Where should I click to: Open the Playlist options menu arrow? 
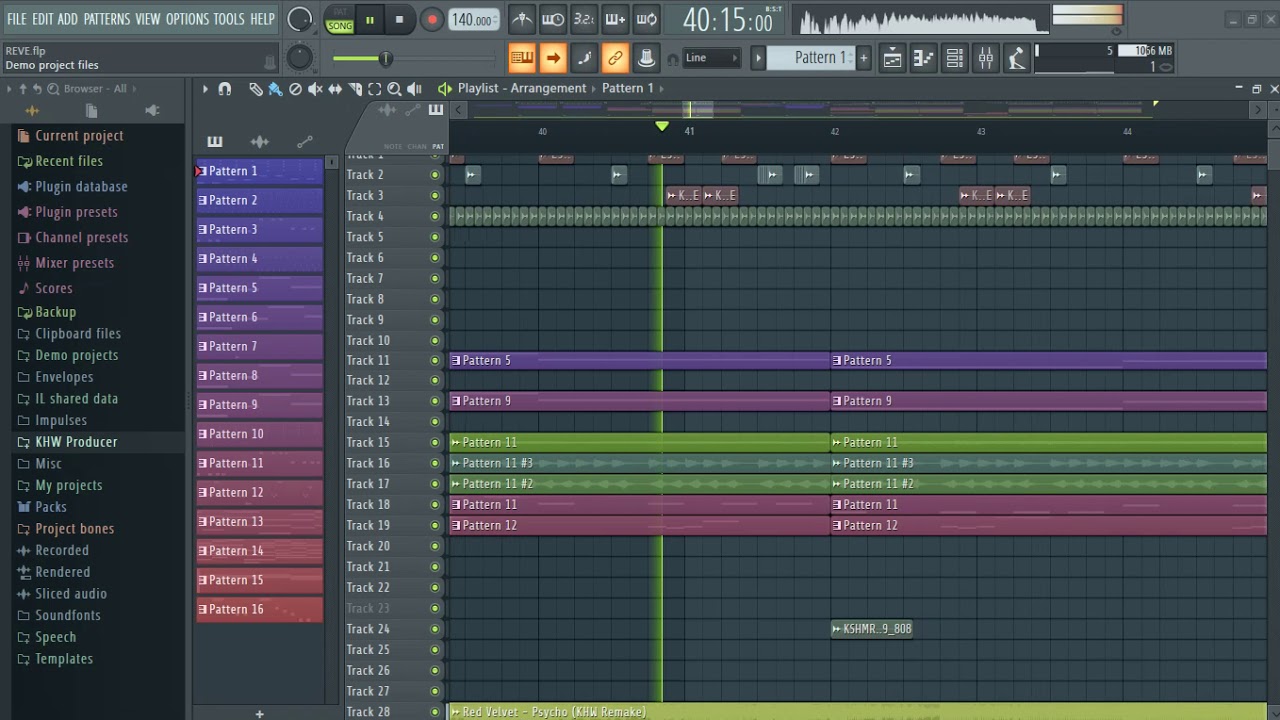tap(205, 89)
